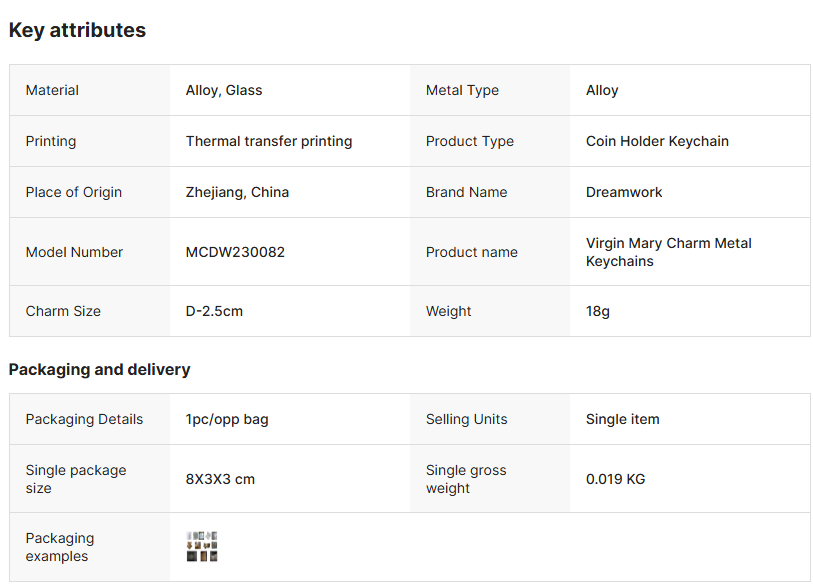Select the Place of Origin label

coord(73,192)
